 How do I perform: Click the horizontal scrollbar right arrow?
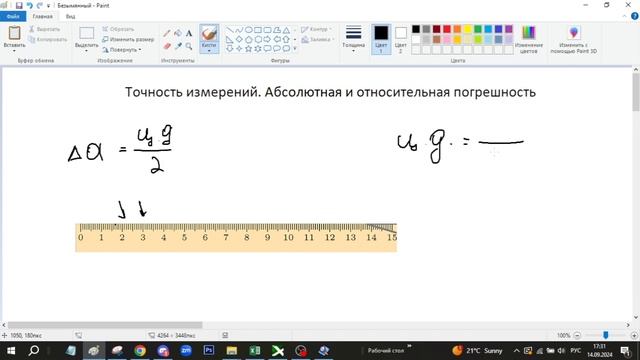pyautogui.click(x=628, y=325)
